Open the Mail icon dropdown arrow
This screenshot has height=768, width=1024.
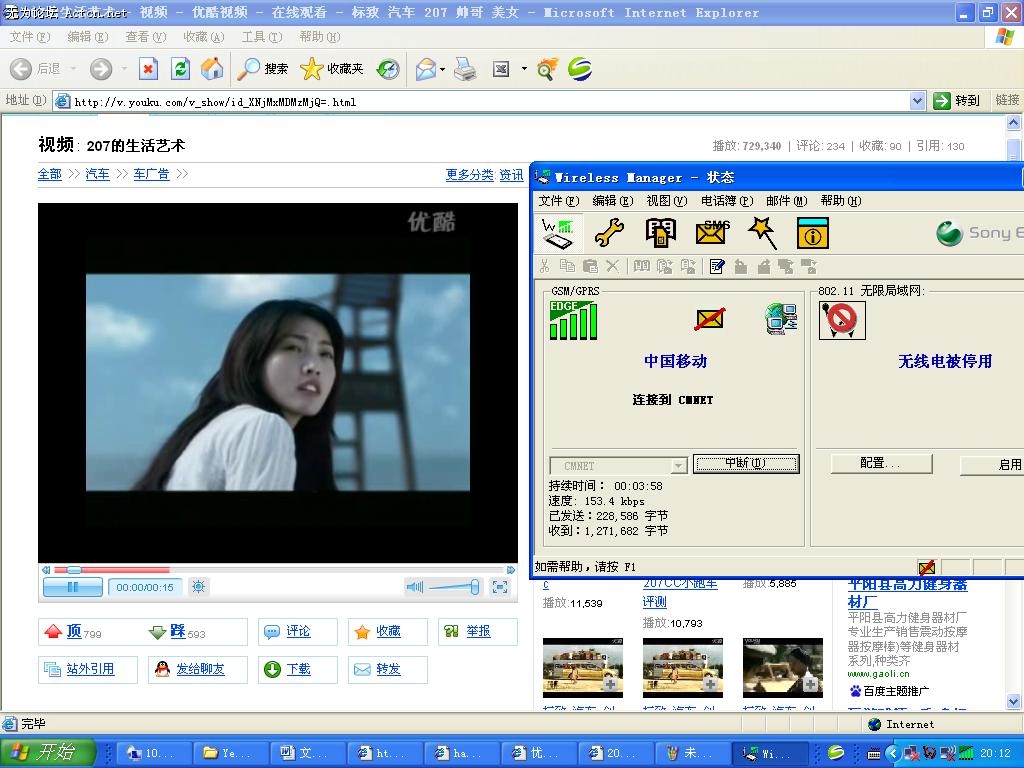click(443, 69)
